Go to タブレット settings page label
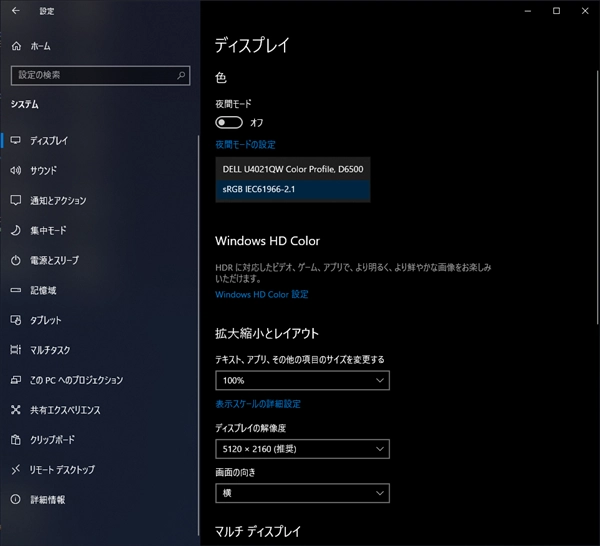The width and height of the screenshot is (600, 546). 46,320
